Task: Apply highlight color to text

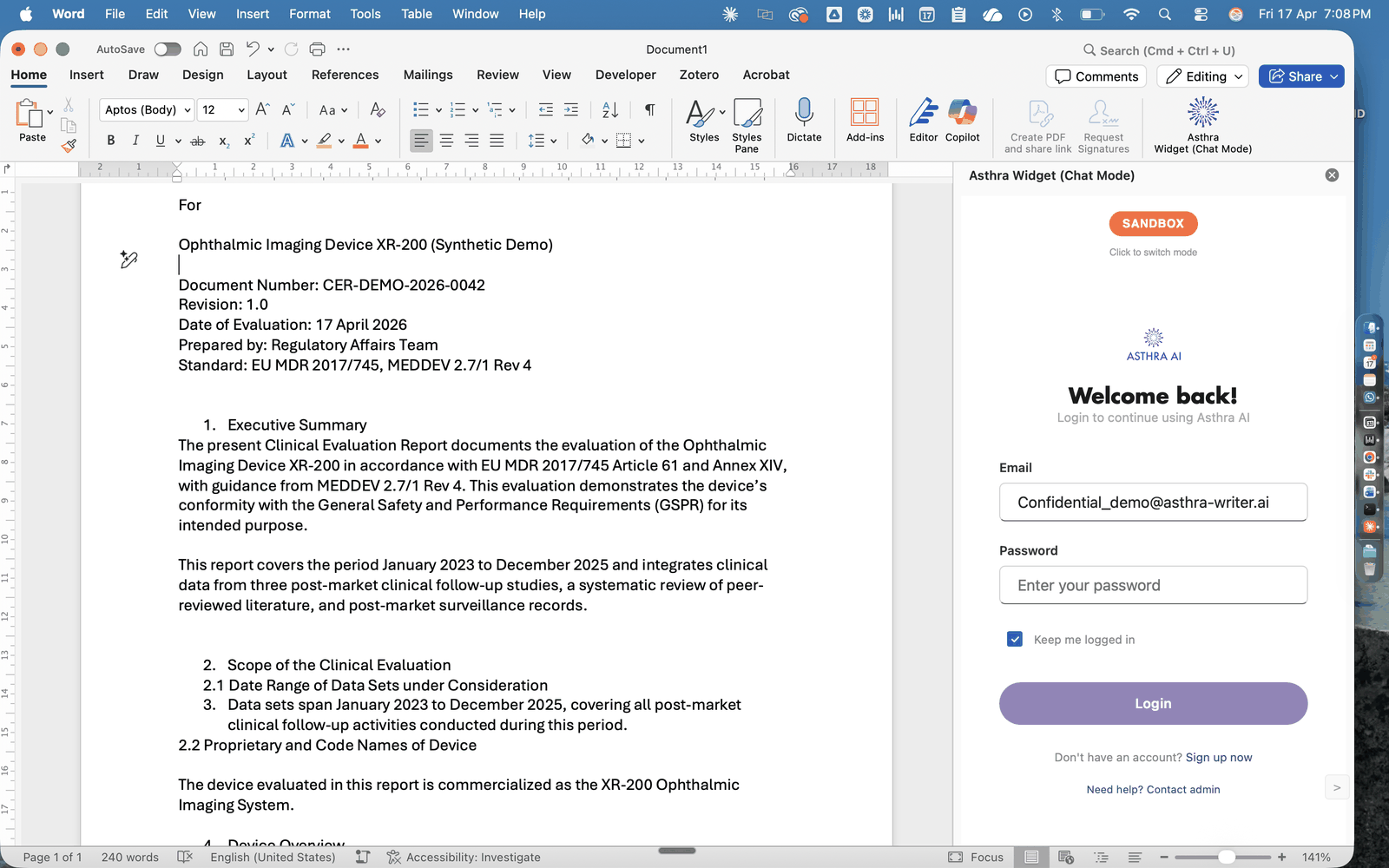Action: (x=323, y=140)
